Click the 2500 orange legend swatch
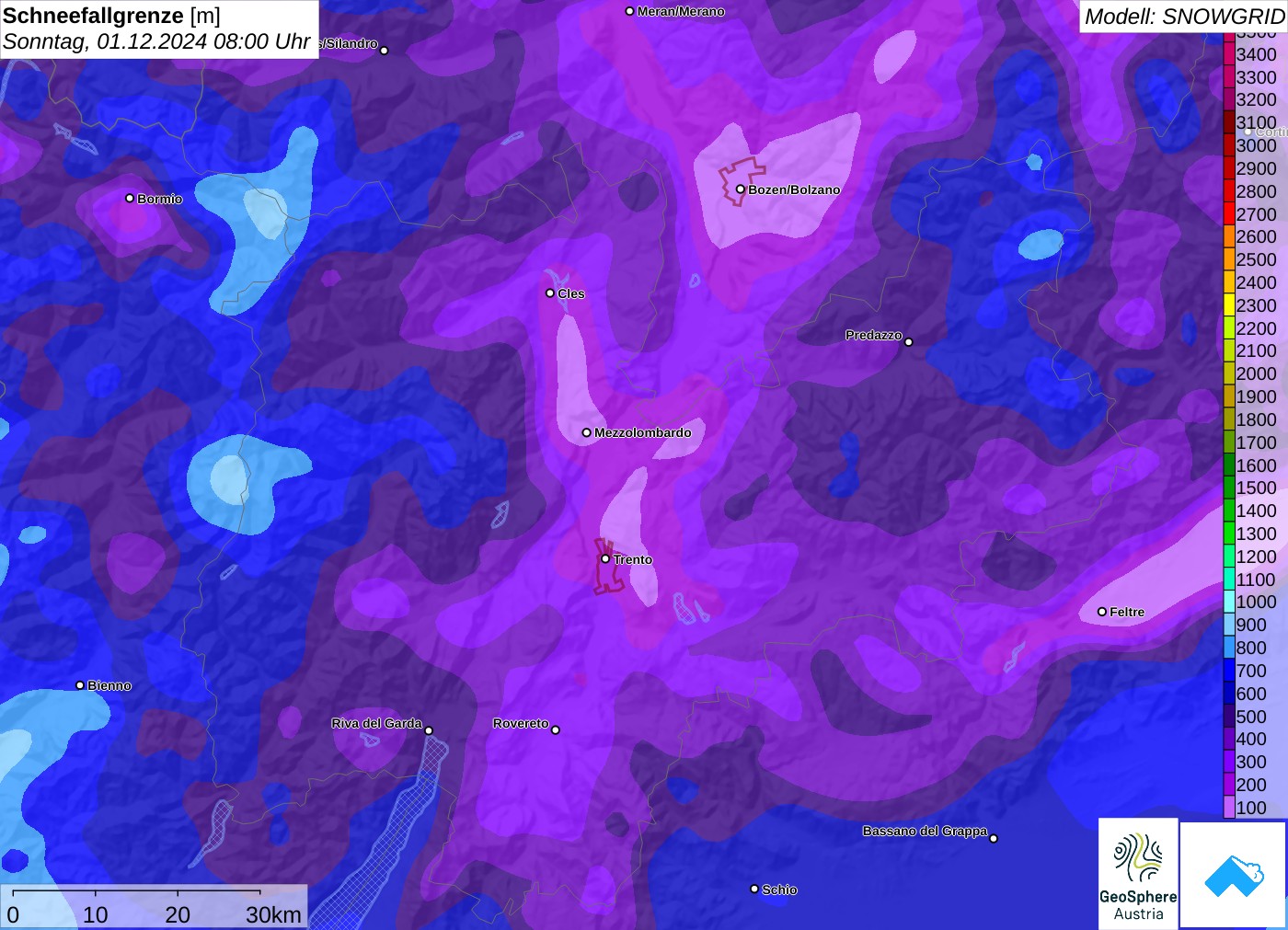Viewport: 1288px width, 930px height. [x=1229, y=259]
